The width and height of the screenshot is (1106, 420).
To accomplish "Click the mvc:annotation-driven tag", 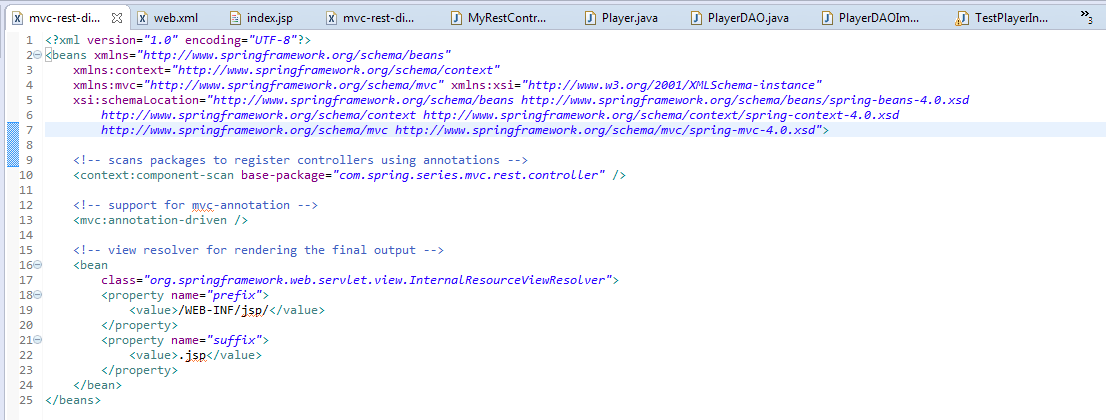I will tap(160, 220).
